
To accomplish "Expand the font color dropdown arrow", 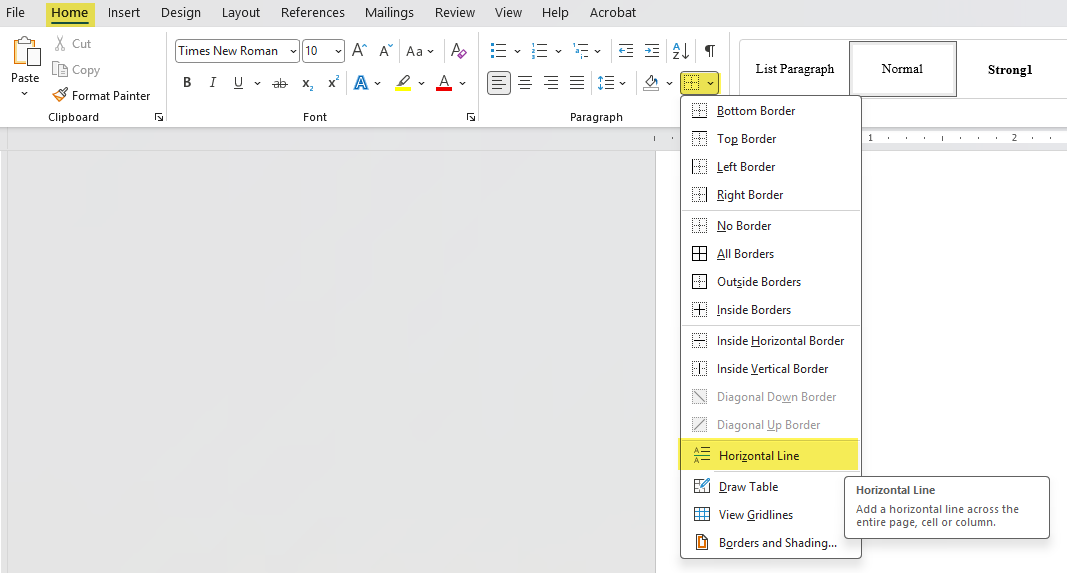I will point(463,83).
